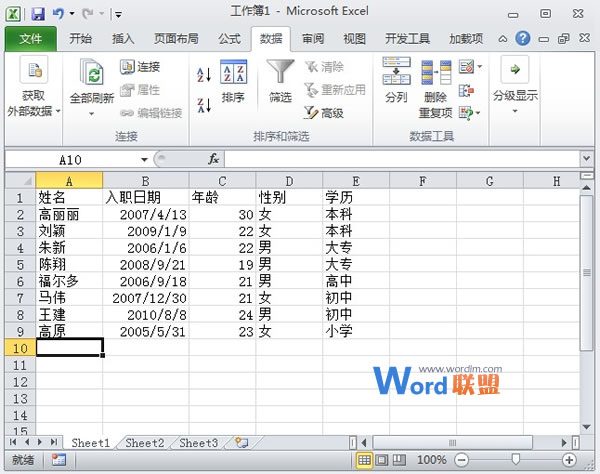The image size is (600, 474).
Task: Sort ascending with the A-Z icon
Action: pos(204,75)
